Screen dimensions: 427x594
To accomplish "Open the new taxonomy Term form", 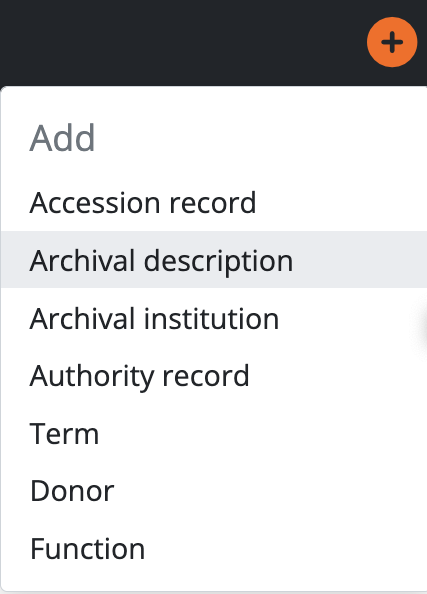I will (214, 433).
